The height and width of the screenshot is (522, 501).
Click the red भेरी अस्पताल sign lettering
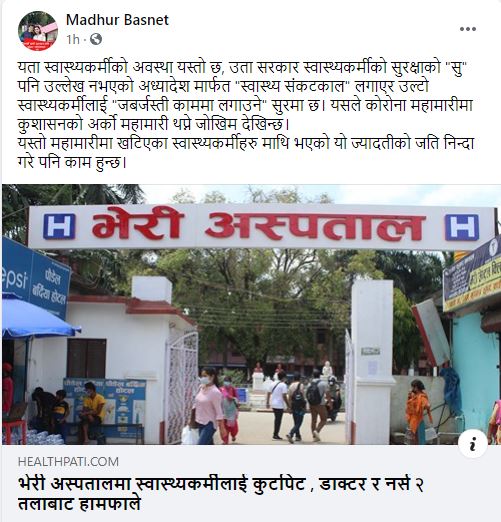(258, 224)
